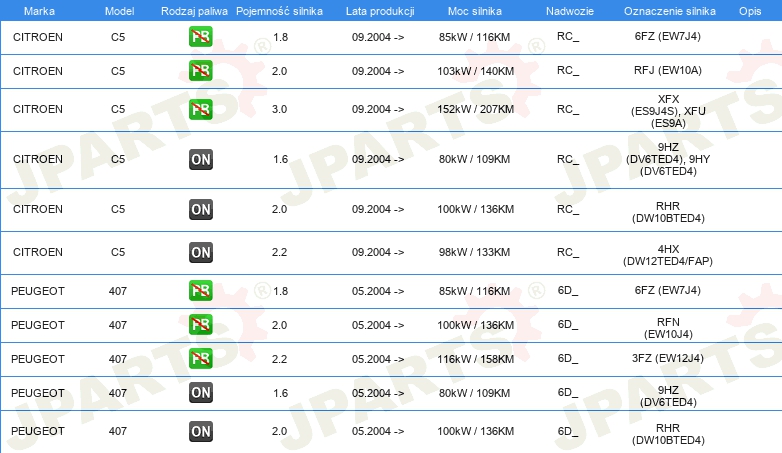Screen dimensions: 782x453
Task: Click the 116kW / 158KM power cell
Action: pos(475,359)
